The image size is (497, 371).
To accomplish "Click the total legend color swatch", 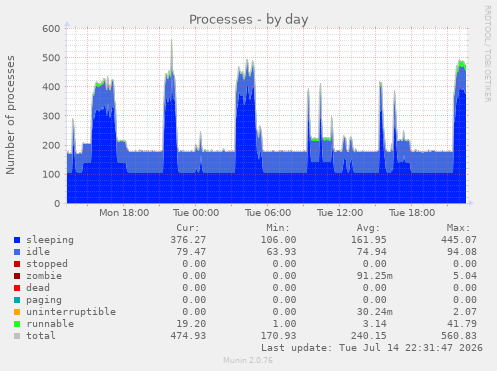I will point(17,336).
